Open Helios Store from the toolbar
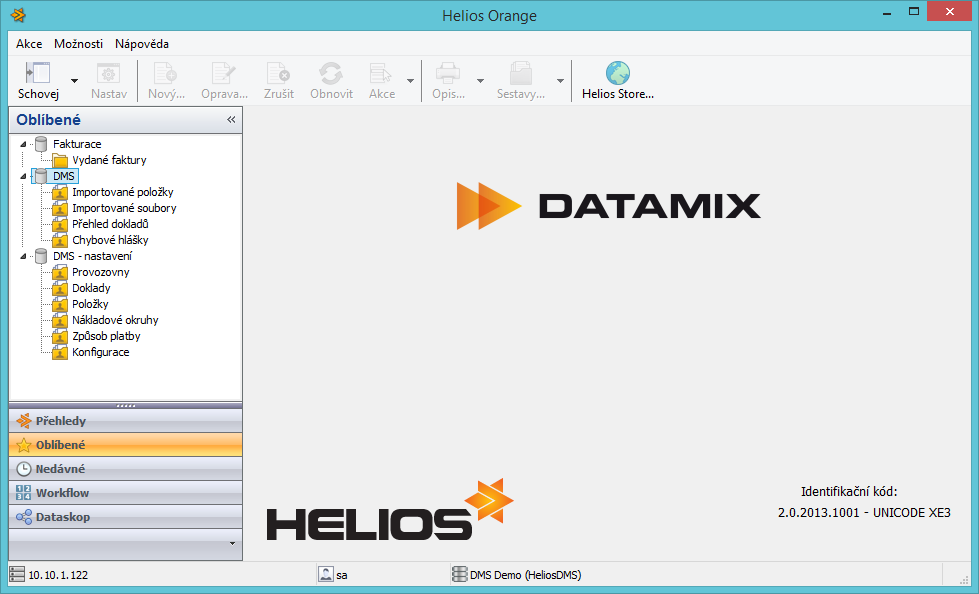 coord(618,81)
